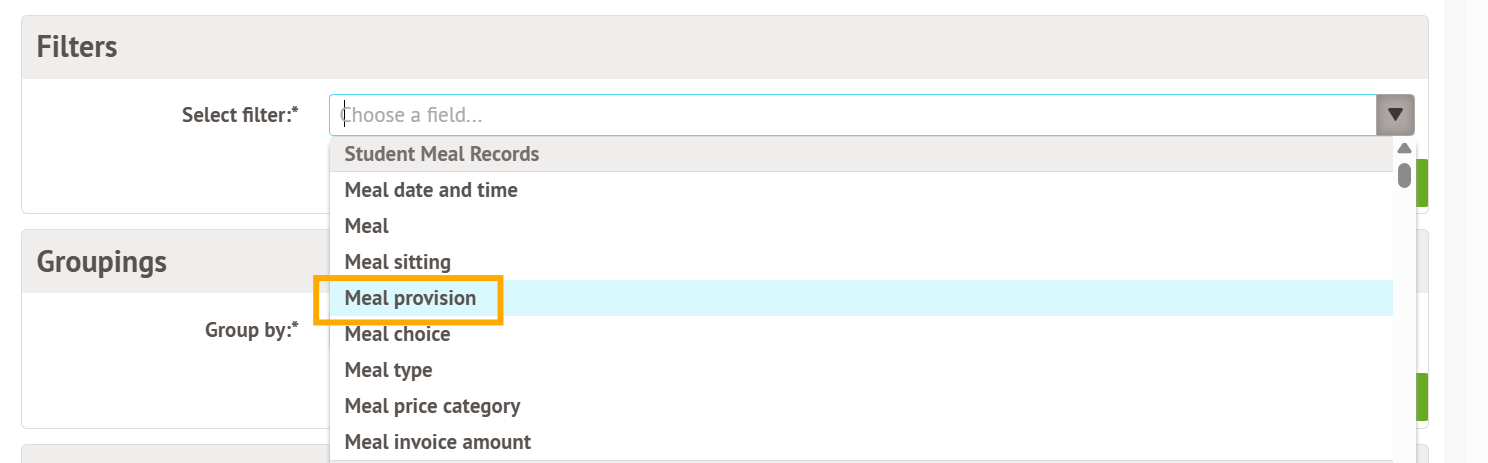Screen dimensions: 1488x463
Task: Click the green button in Groupings panel
Action: point(1421,397)
